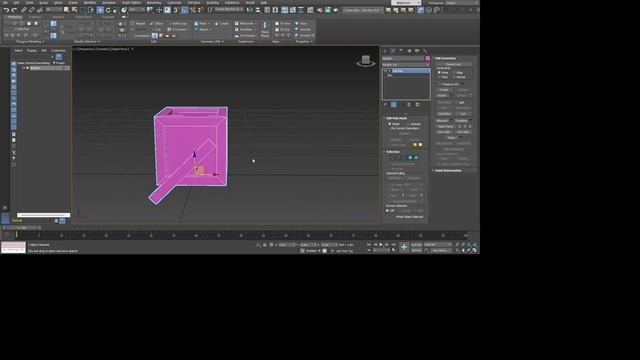Screen dimensions: 640x360
Task: Toggle the Percent Snap icon
Action: point(192,10)
